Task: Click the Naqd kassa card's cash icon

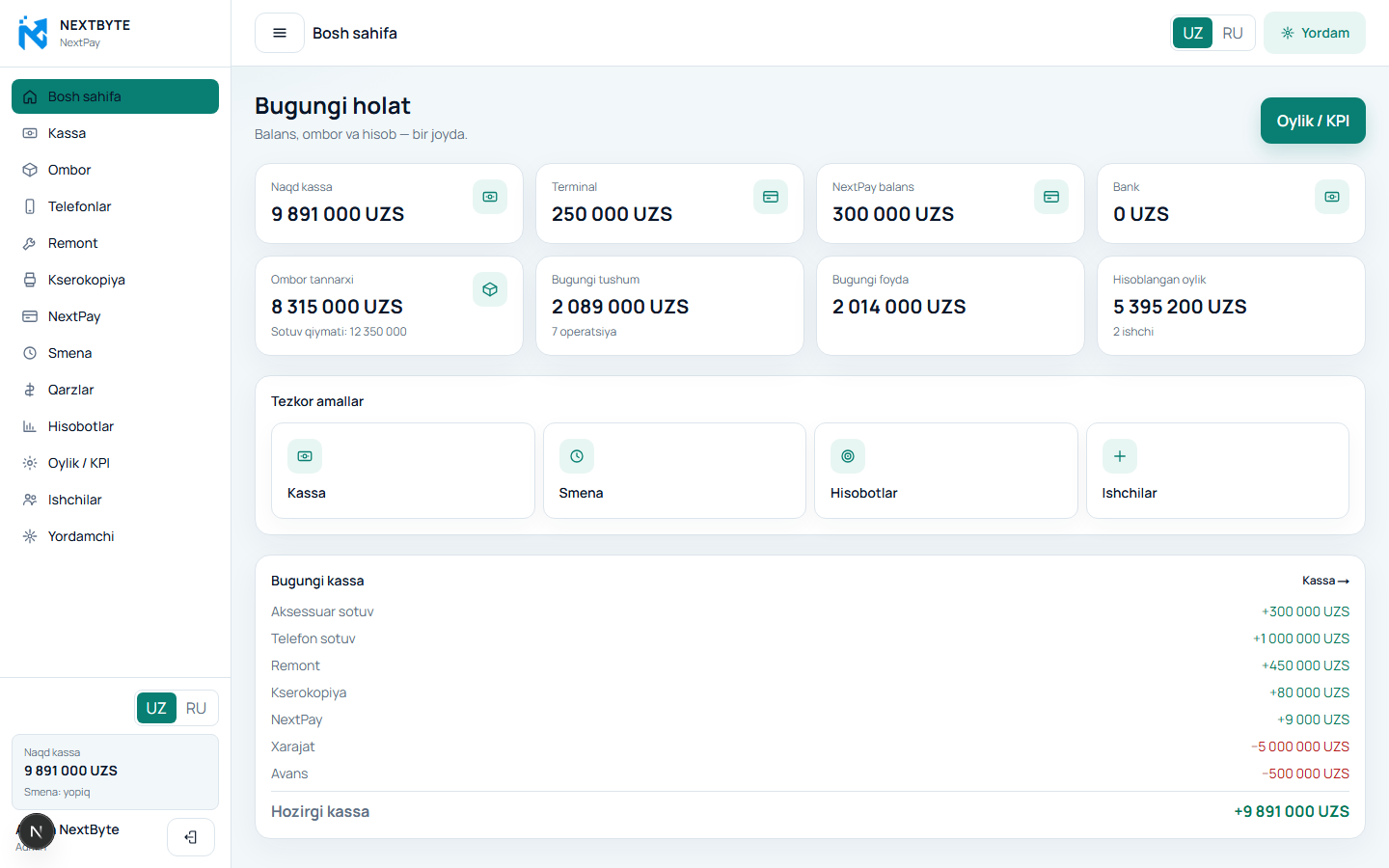Action: click(x=490, y=197)
